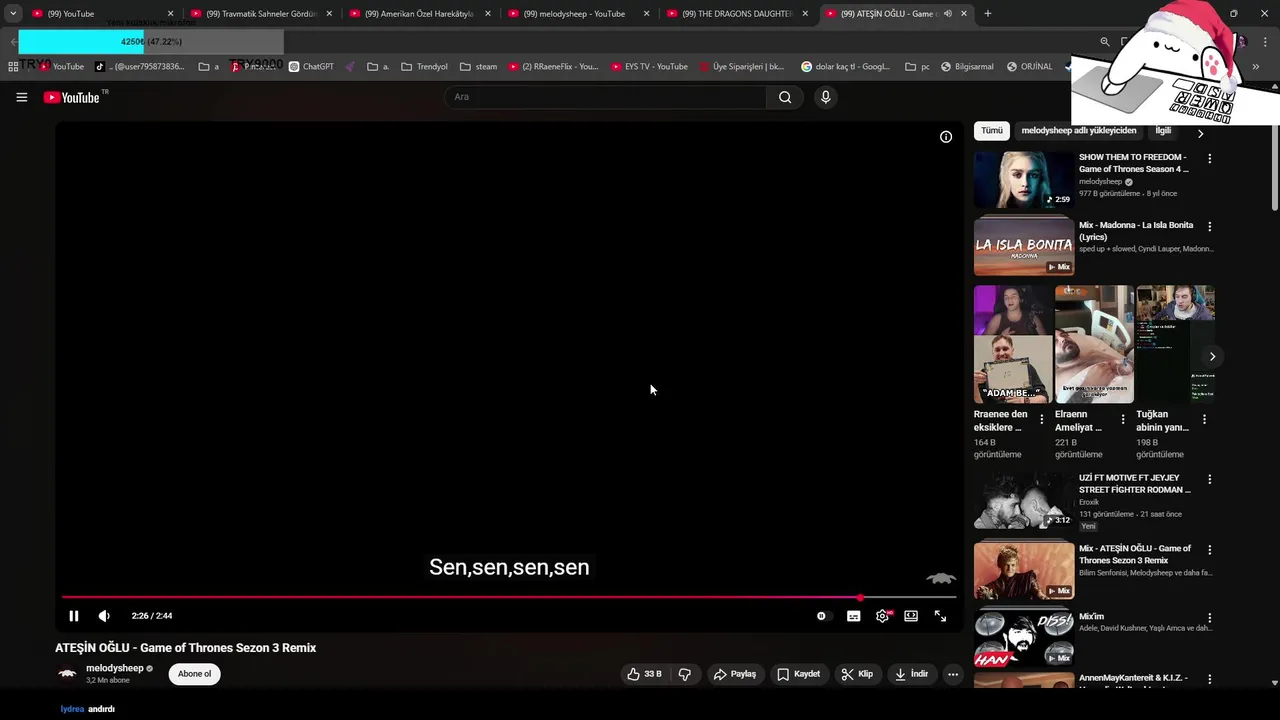Share the video via Paylaş
1280x720 pixels.
pos(734,674)
